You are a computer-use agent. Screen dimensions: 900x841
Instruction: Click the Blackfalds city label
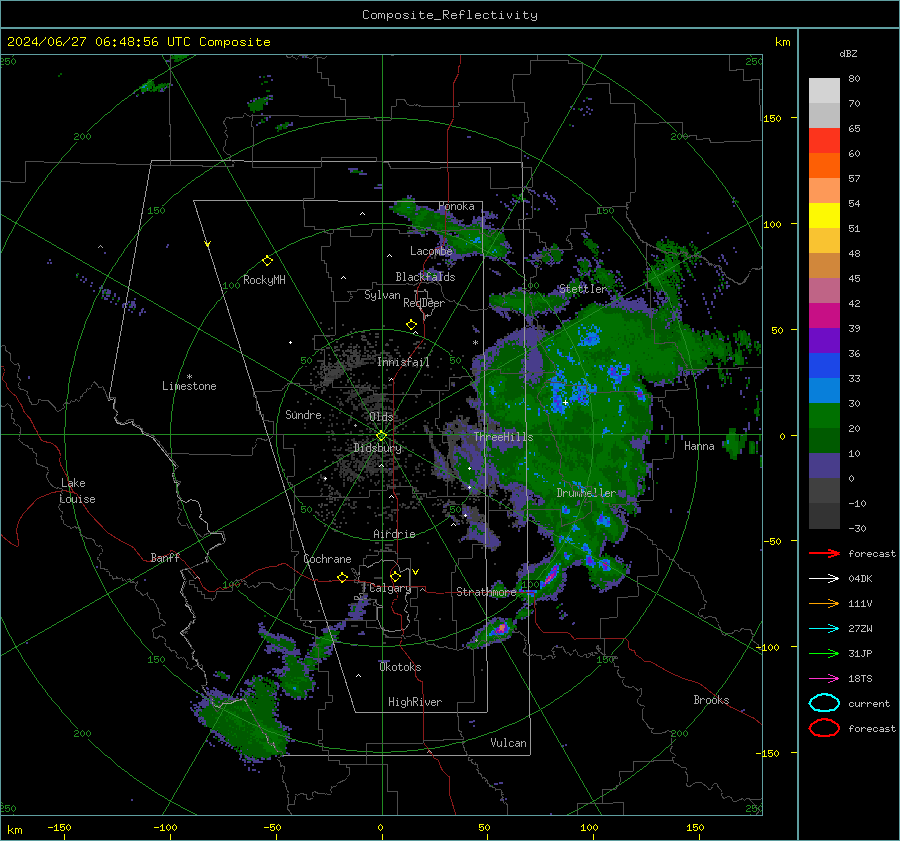[425, 277]
